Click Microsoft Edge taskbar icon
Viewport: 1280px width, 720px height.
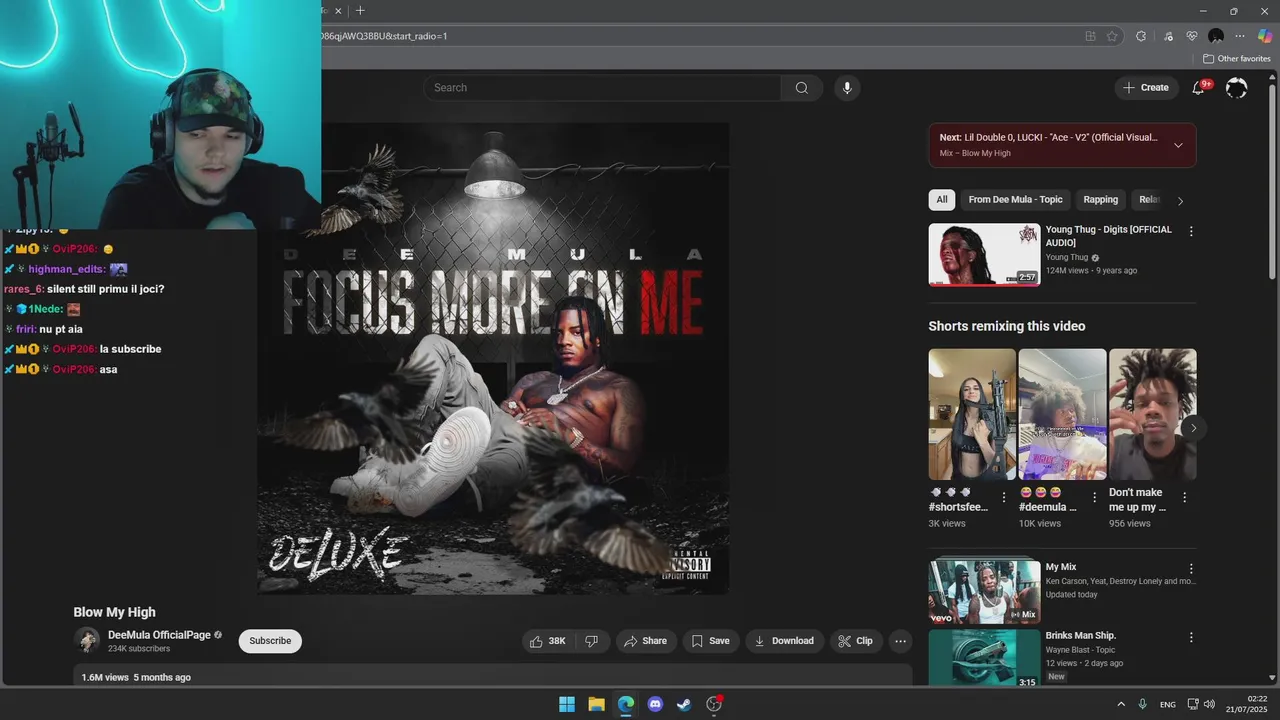(626, 704)
